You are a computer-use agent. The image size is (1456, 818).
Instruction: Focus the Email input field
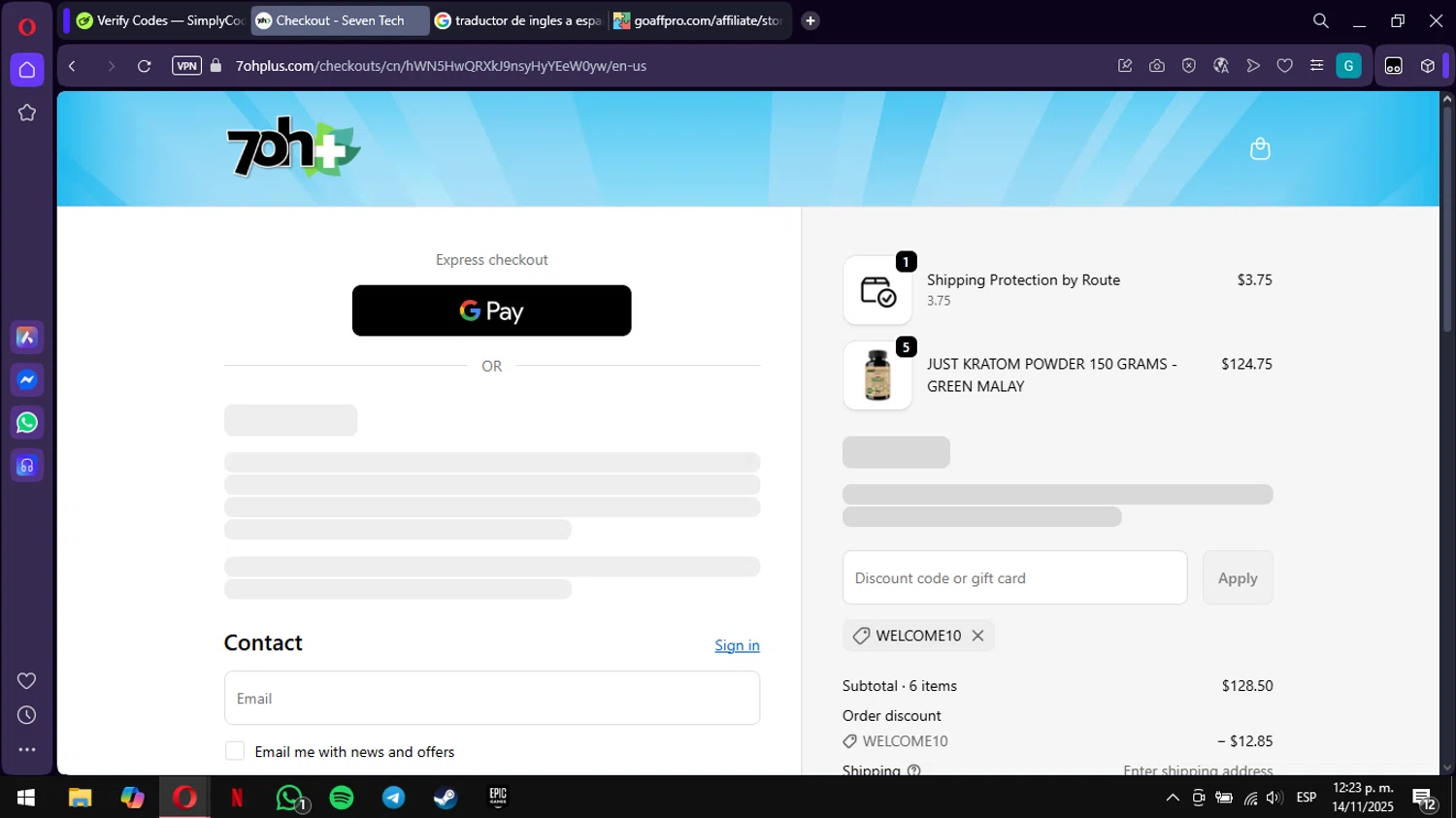tap(492, 698)
